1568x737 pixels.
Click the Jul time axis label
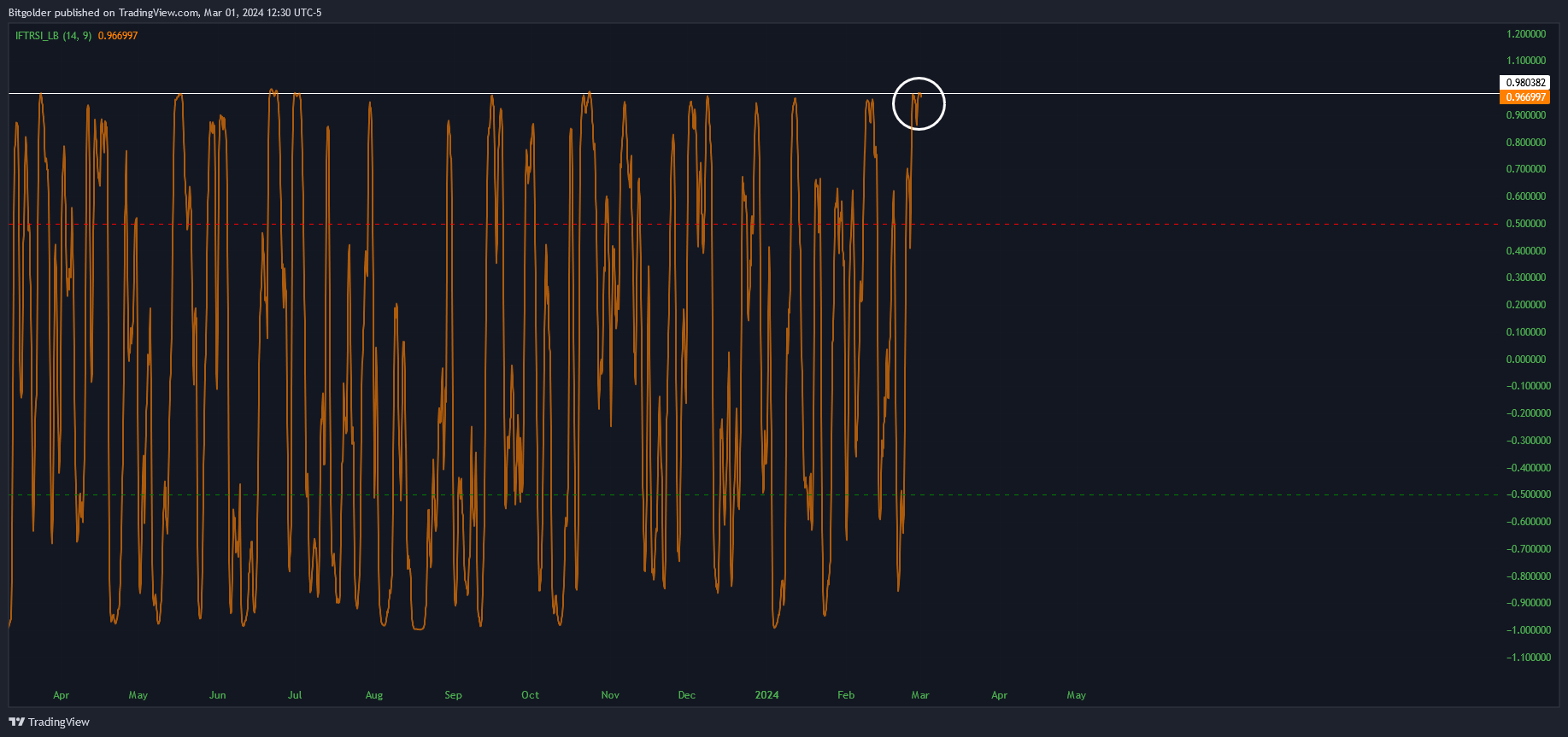coord(295,695)
